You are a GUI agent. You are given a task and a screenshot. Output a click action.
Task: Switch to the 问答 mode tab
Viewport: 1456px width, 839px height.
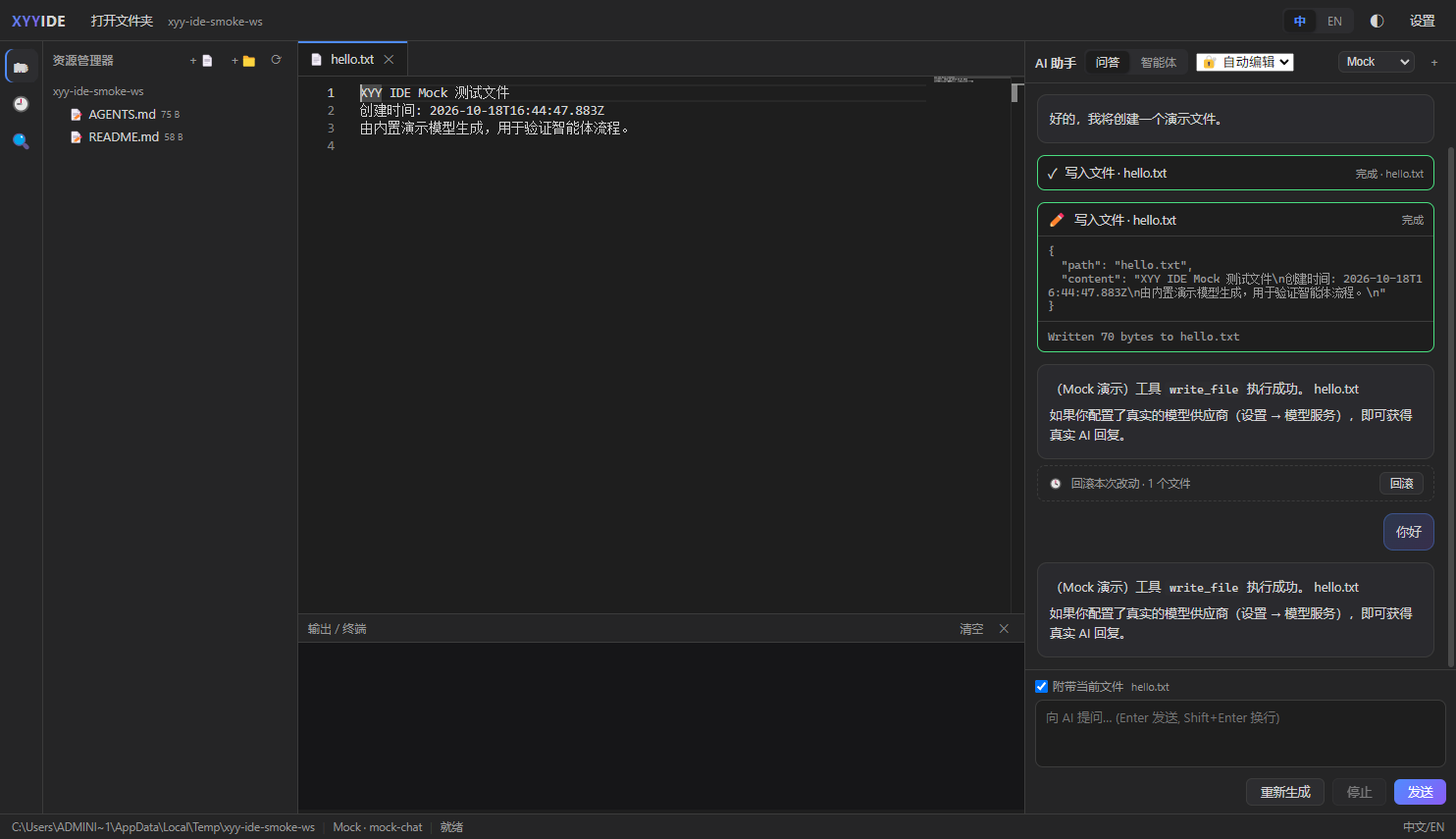coord(1108,62)
